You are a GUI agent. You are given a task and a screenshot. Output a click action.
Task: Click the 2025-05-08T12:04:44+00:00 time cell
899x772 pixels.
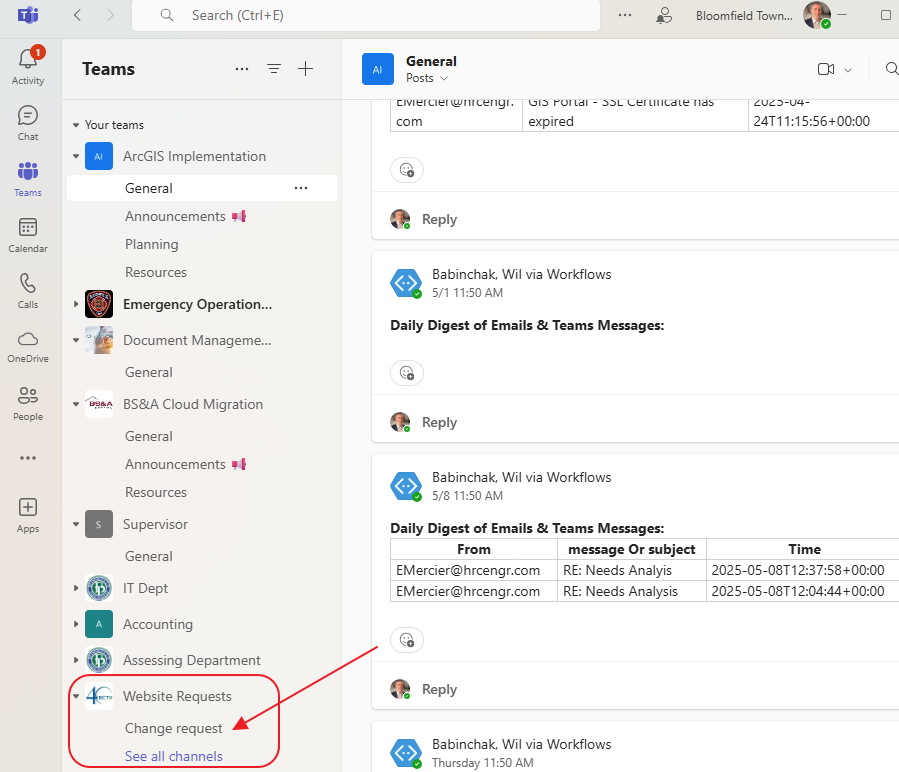(802, 591)
